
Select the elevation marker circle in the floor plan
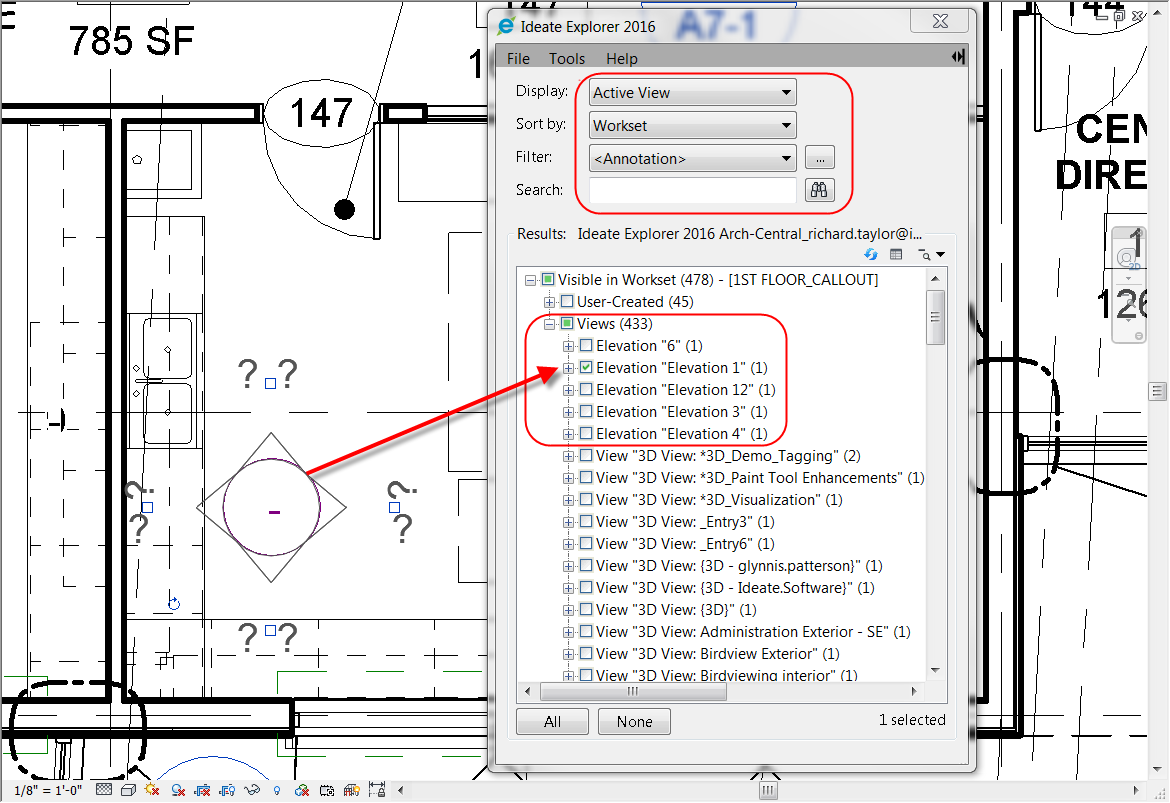click(x=272, y=507)
